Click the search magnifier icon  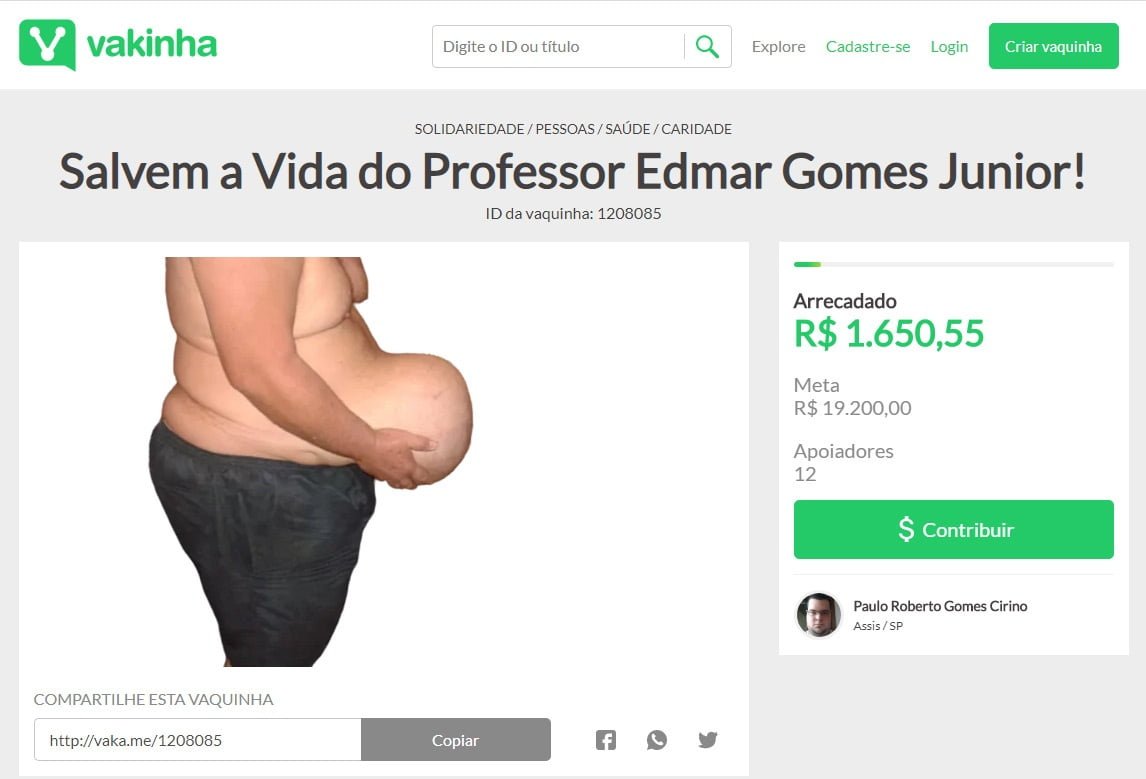(x=707, y=47)
